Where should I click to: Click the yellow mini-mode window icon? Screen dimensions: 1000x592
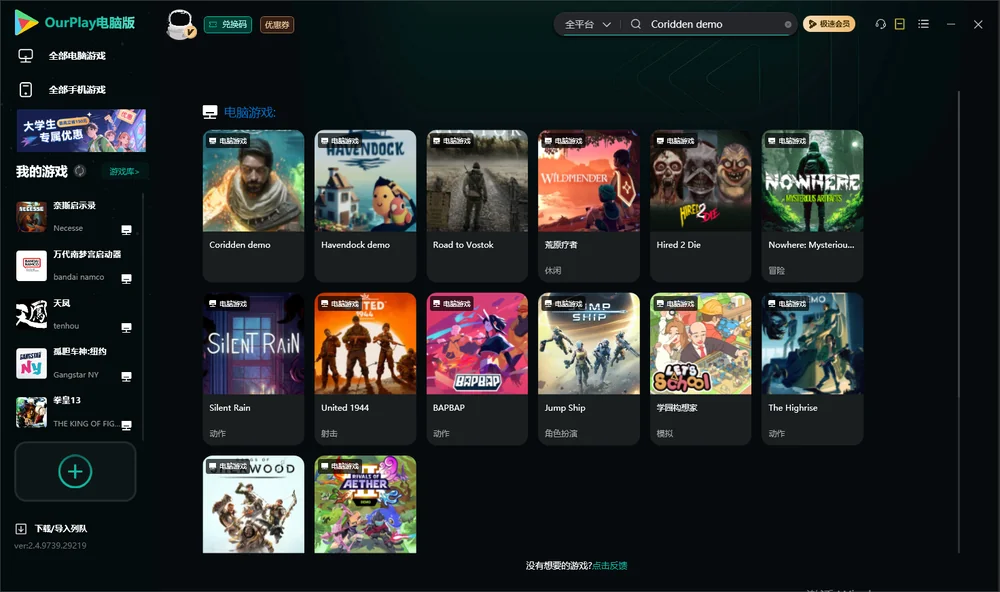click(899, 24)
